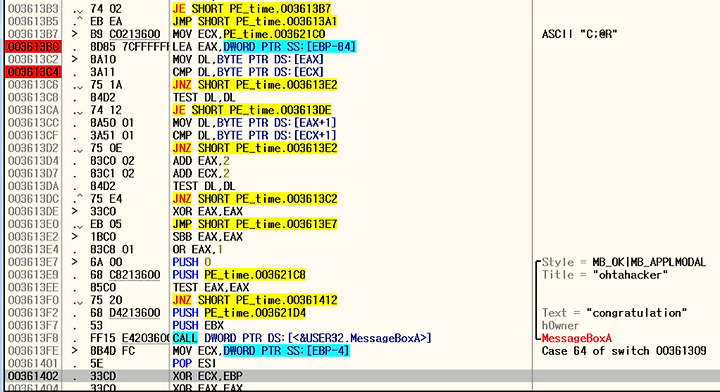Click instruction JE SHORT PE_time.003613DE
Viewport: 720px width, 392px height.
point(252,110)
